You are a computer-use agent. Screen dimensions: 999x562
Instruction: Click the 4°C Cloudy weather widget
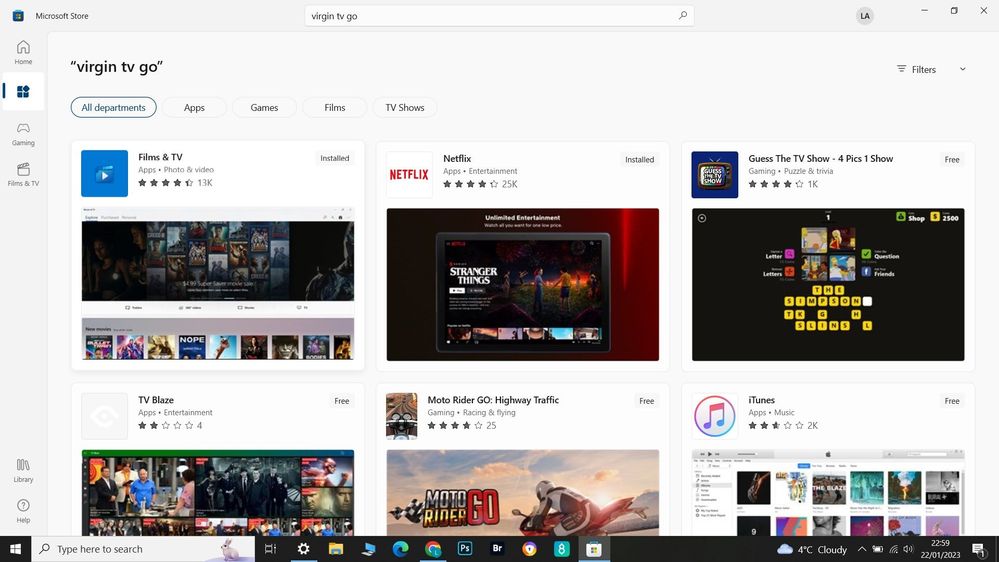tap(812, 549)
